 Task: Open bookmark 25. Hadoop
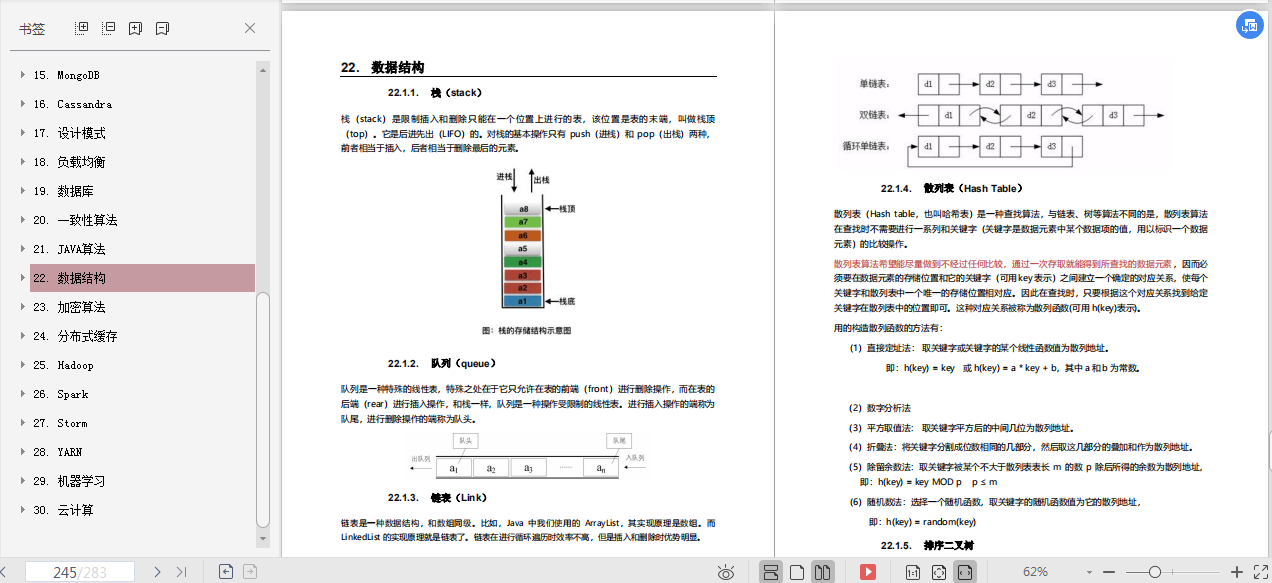click(x=63, y=365)
